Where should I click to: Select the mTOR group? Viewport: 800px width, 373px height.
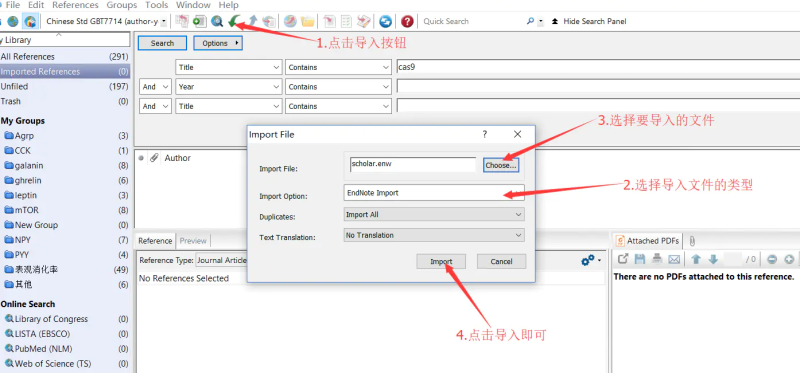click(x=65, y=210)
